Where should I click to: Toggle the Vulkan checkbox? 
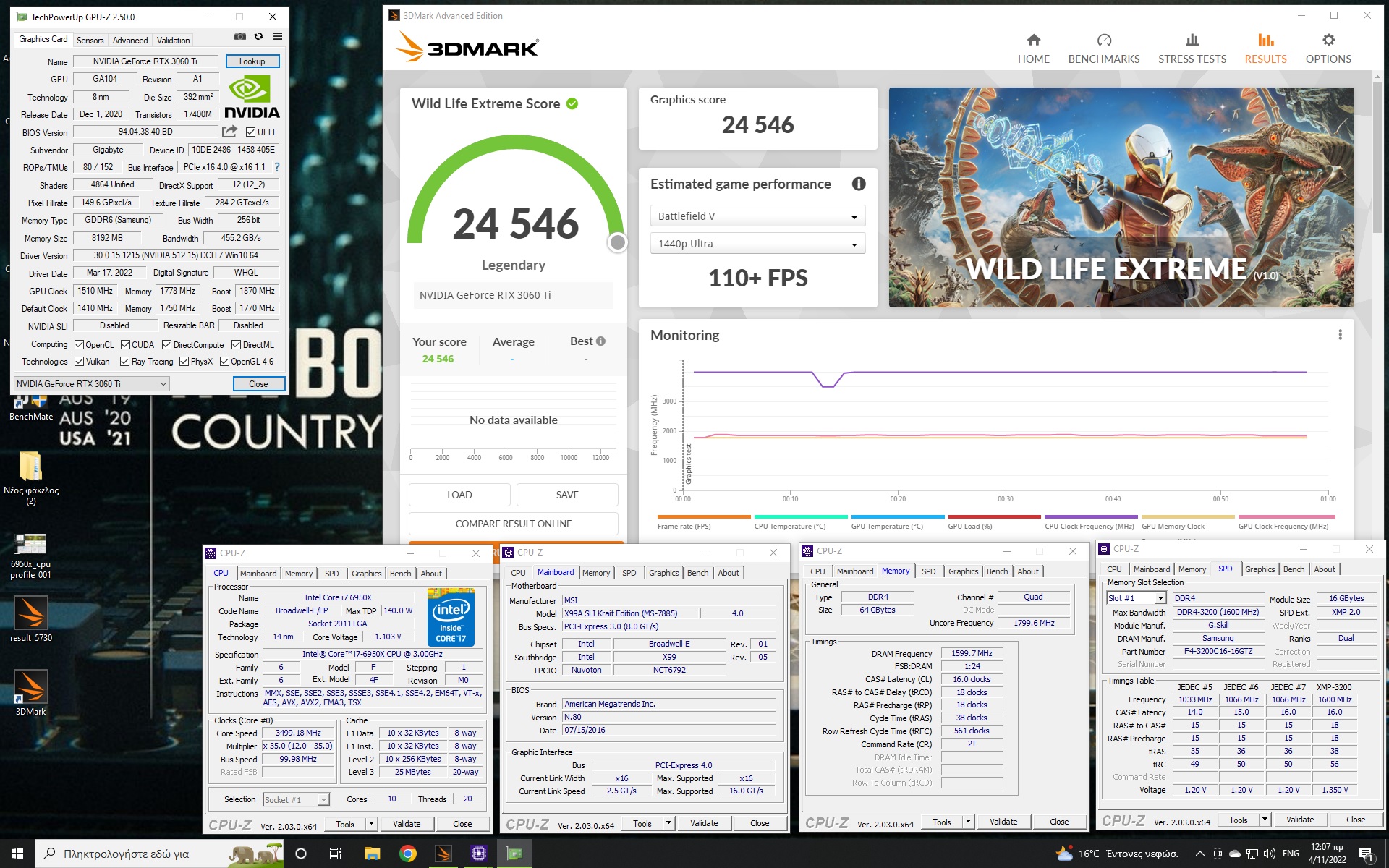pyautogui.click(x=80, y=362)
